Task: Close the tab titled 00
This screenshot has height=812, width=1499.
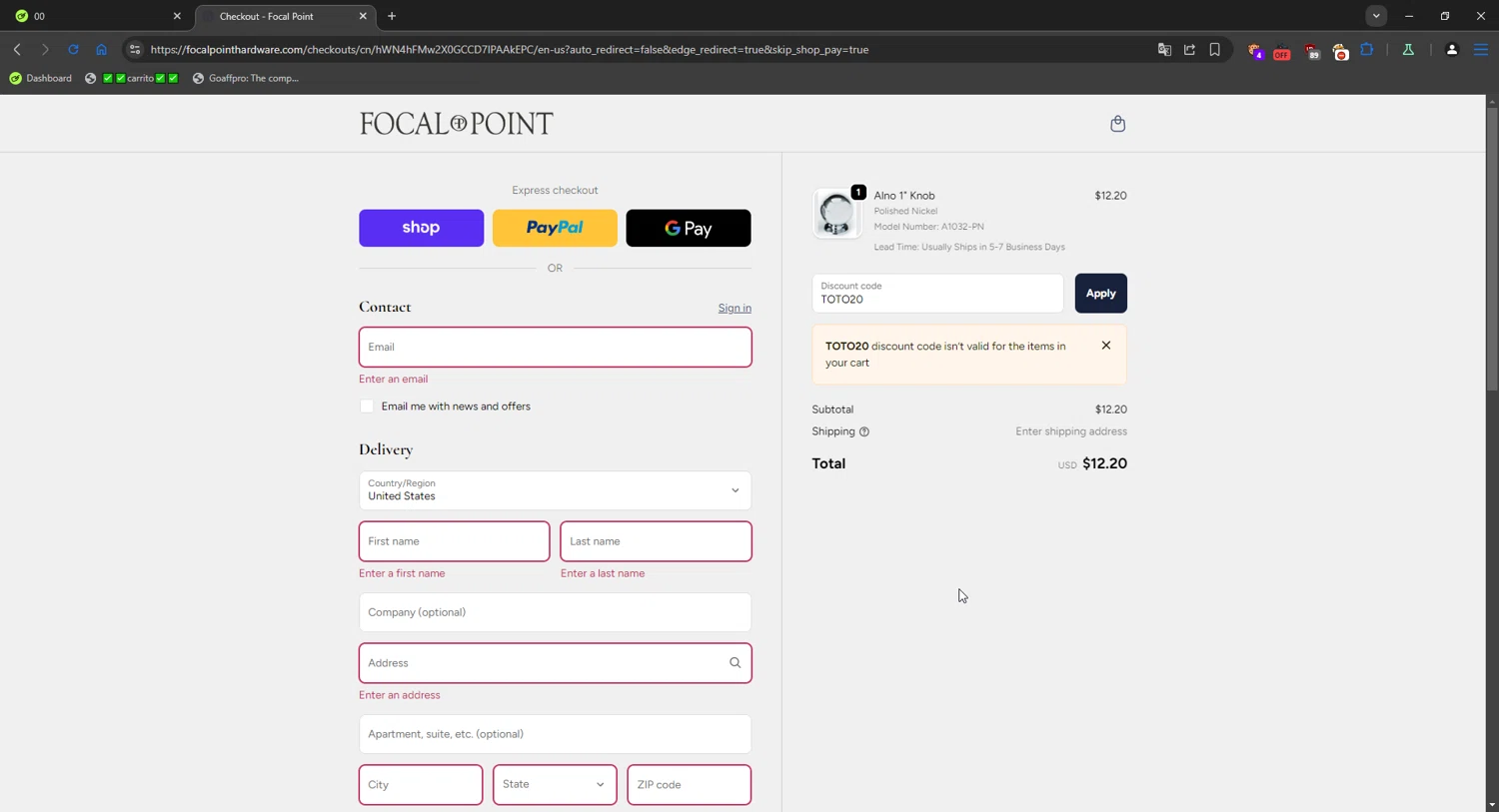Action: (x=177, y=16)
